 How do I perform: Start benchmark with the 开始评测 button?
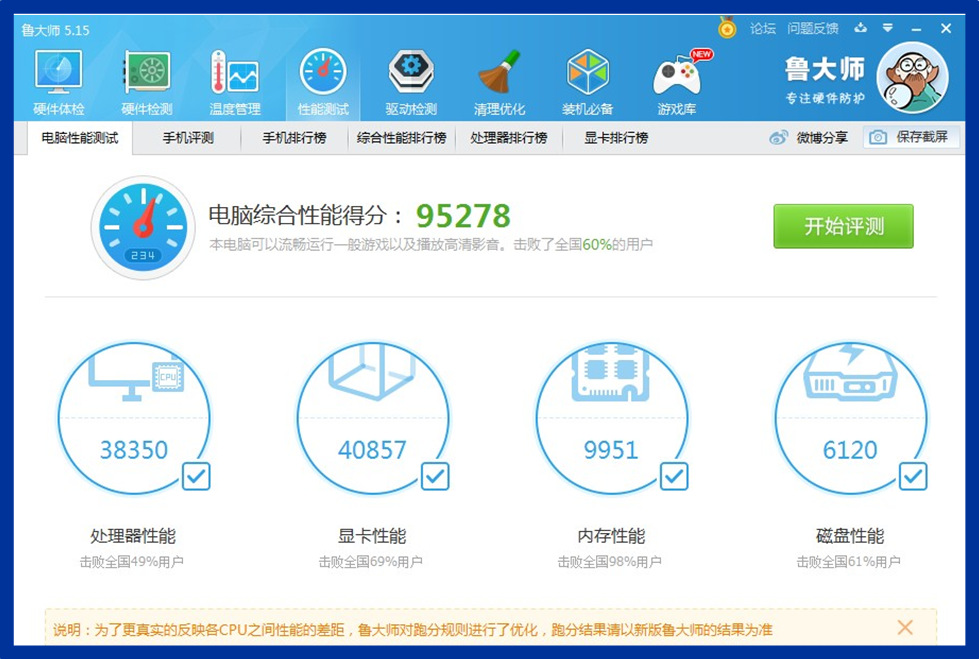point(843,226)
